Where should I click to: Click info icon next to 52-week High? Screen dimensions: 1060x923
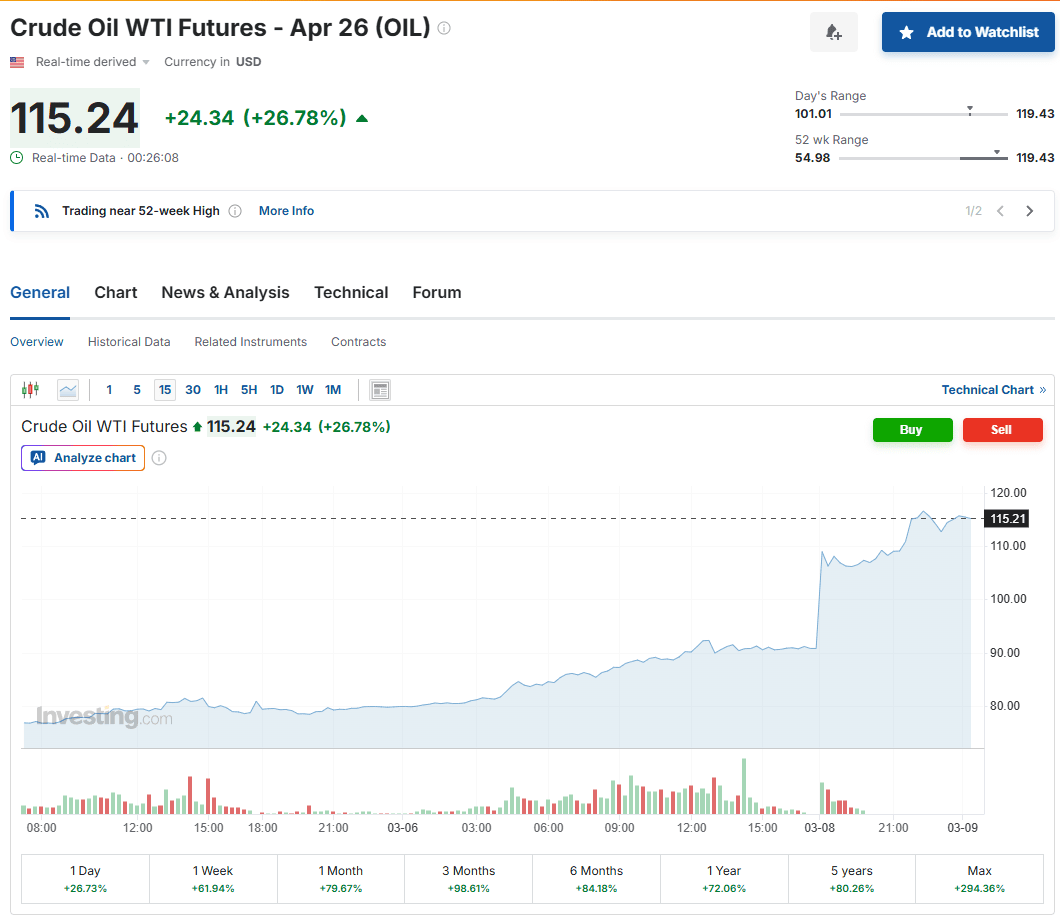[x=235, y=211]
